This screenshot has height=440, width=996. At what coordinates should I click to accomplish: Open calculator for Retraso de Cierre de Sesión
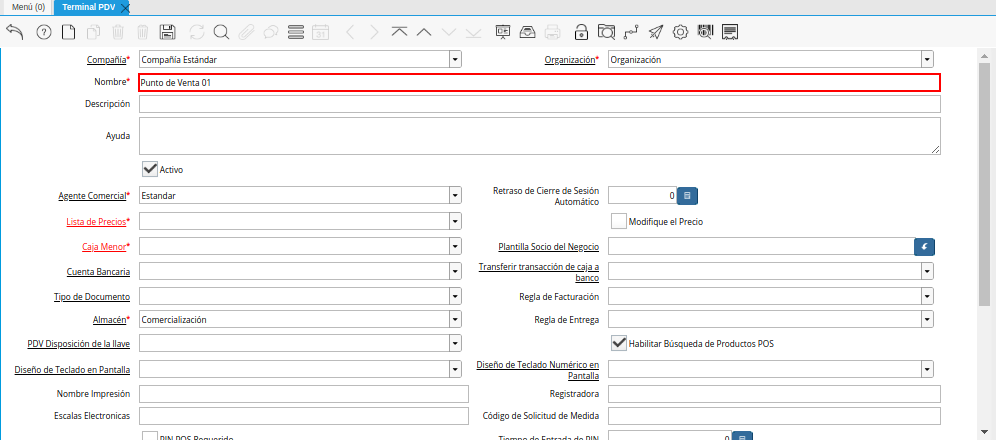687,196
